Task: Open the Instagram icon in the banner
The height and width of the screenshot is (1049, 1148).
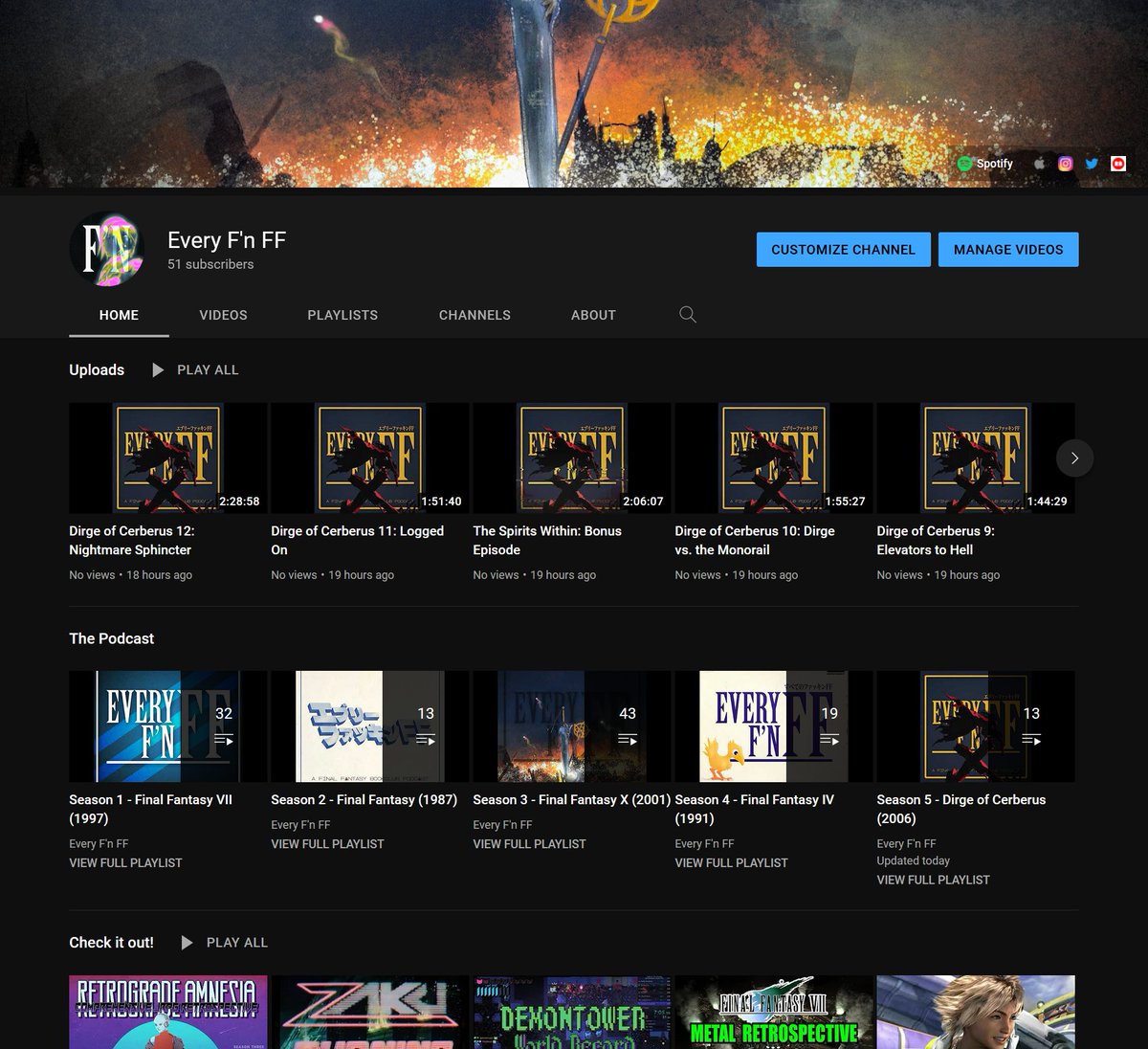Action: [x=1065, y=164]
